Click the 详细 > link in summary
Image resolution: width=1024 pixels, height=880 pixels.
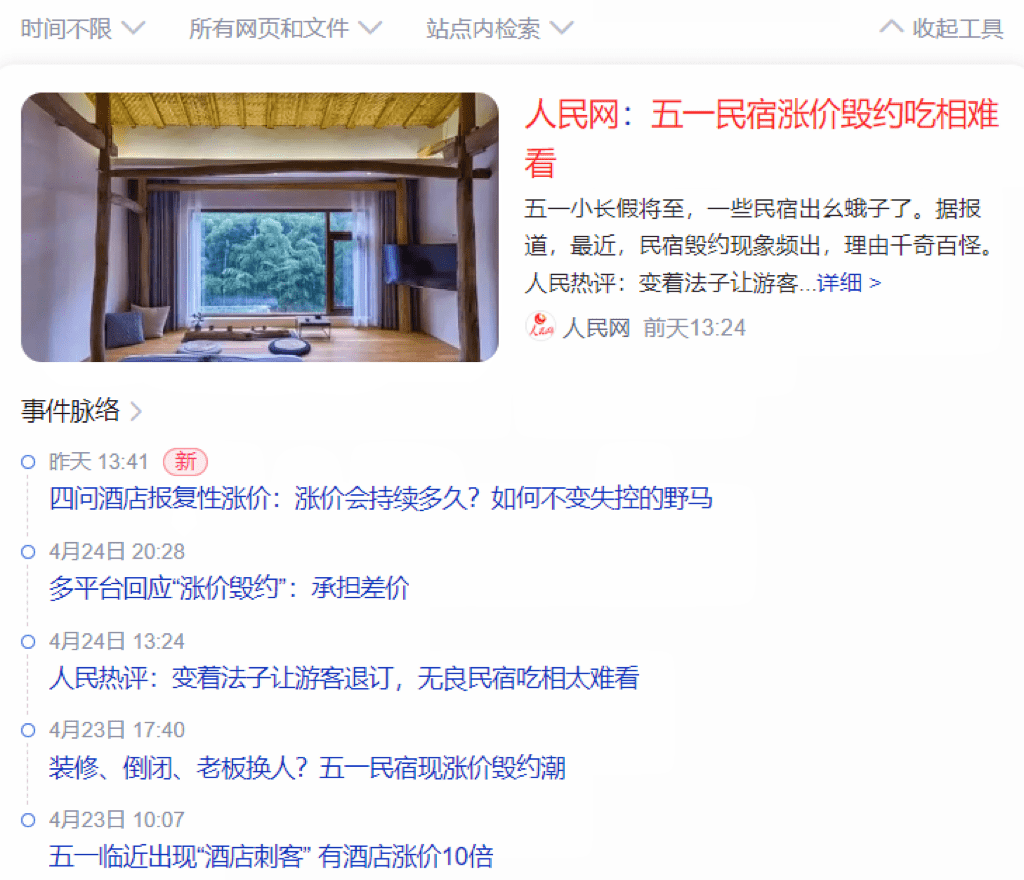pos(848,283)
